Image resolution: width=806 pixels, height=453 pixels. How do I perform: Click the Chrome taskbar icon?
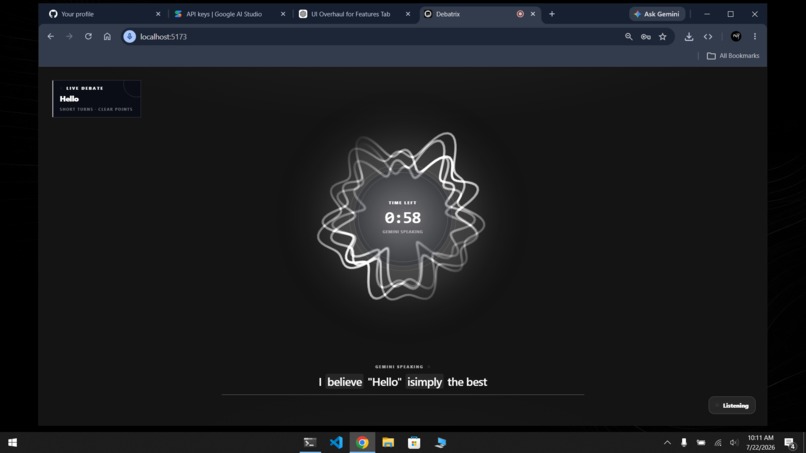point(362,442)
